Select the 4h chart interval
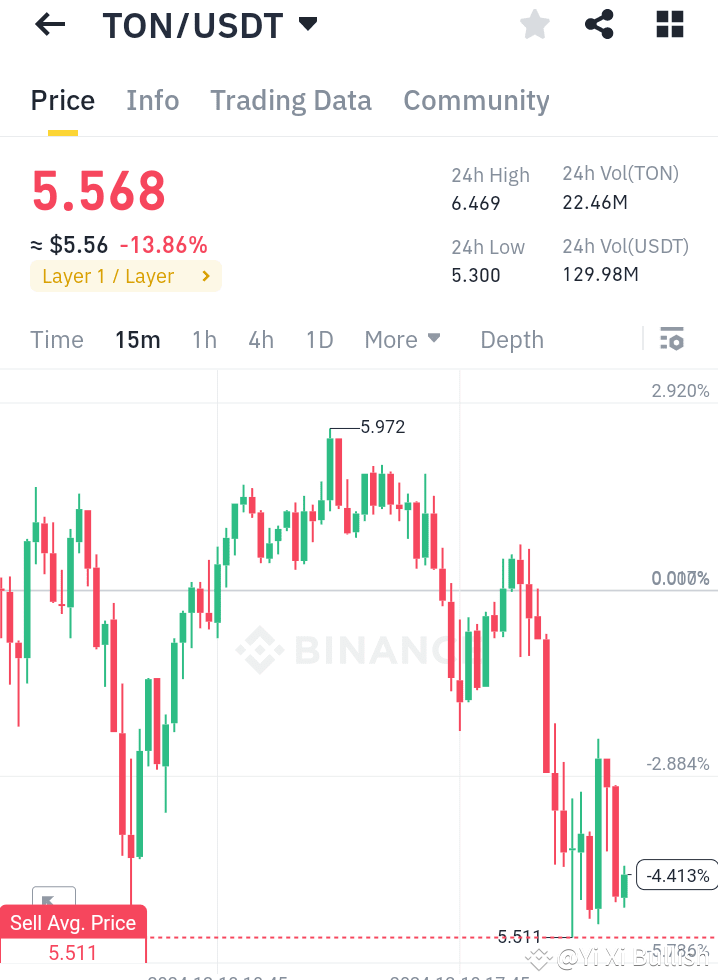 click(x=260, y=339)
